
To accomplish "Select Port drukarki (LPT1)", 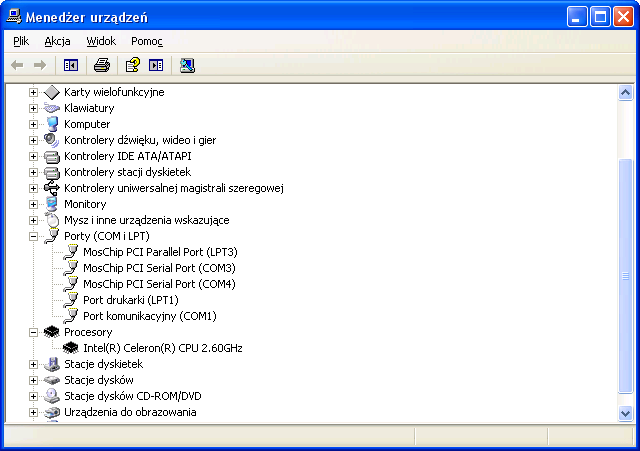I will coord(131,300).
